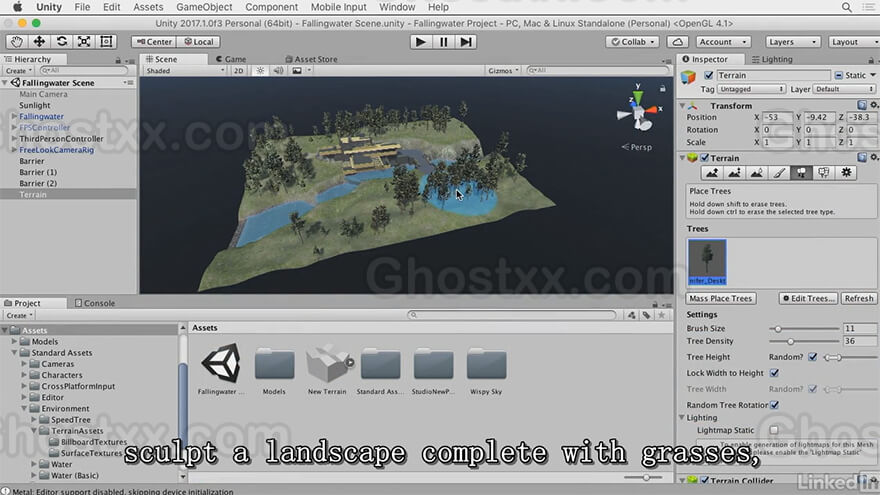
Task: Open the Layer dropdown Default
Action: click(844, 89)
